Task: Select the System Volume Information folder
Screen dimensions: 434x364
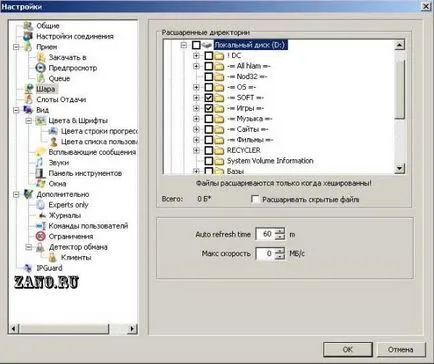Action: click(x=270, y=161)
